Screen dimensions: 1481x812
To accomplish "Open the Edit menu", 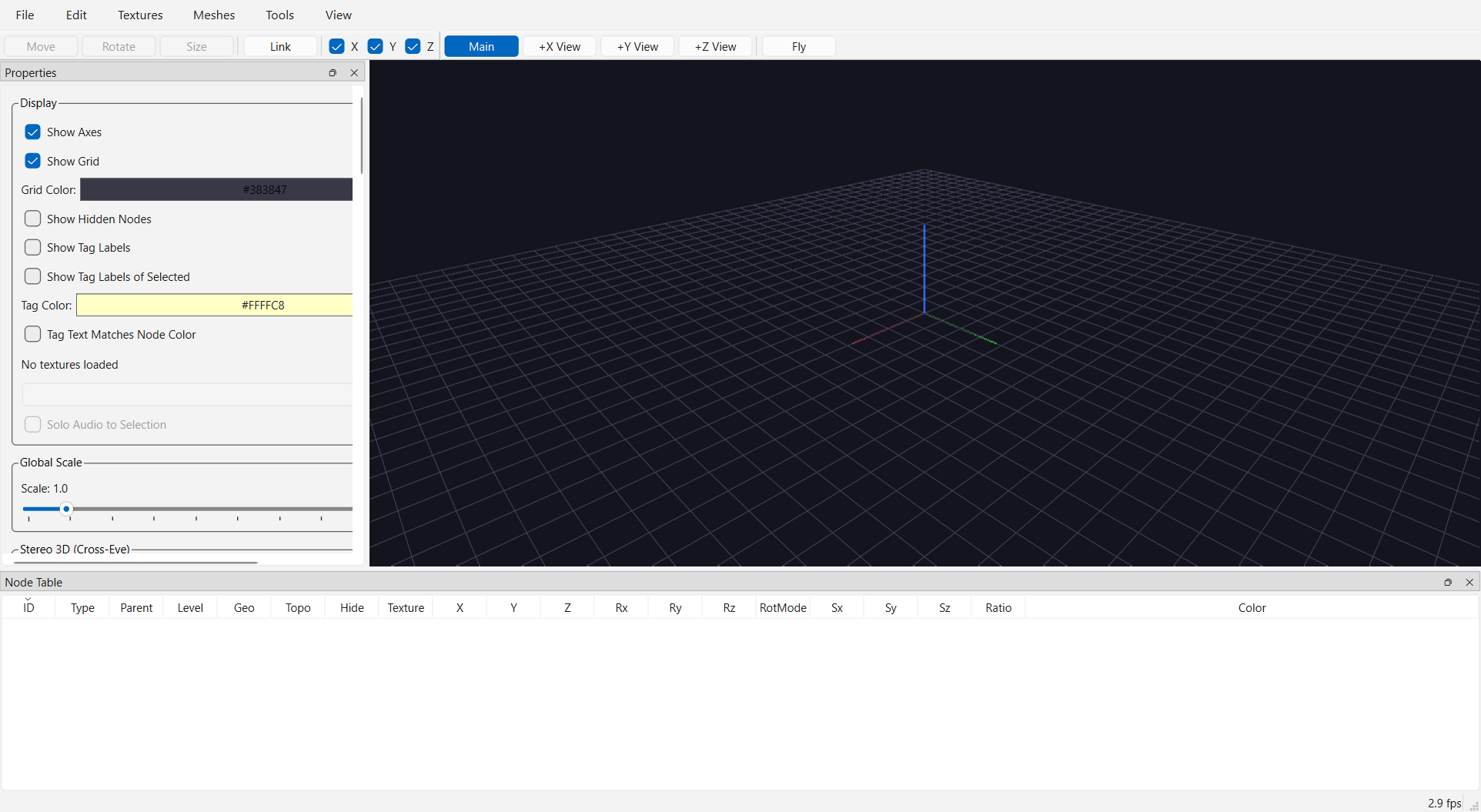I will (x=76, y=15).
